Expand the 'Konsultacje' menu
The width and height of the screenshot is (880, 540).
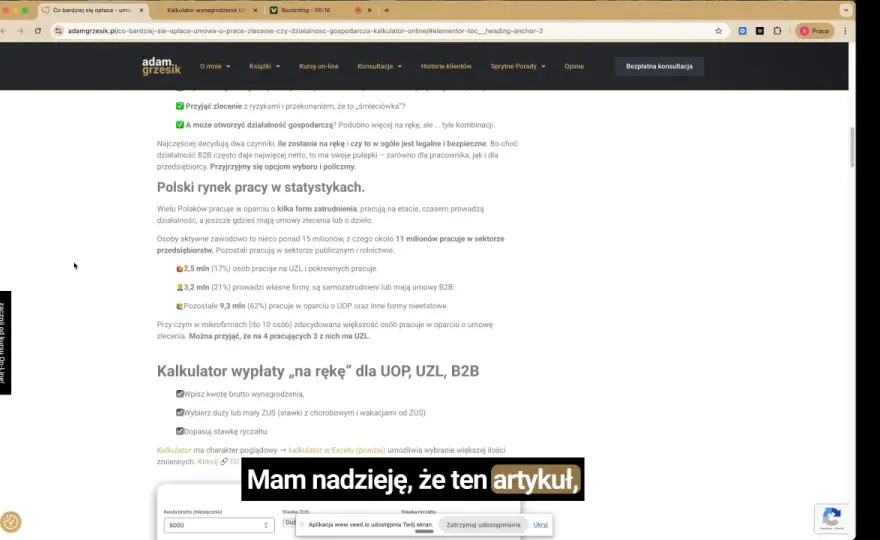pos(379,66)
